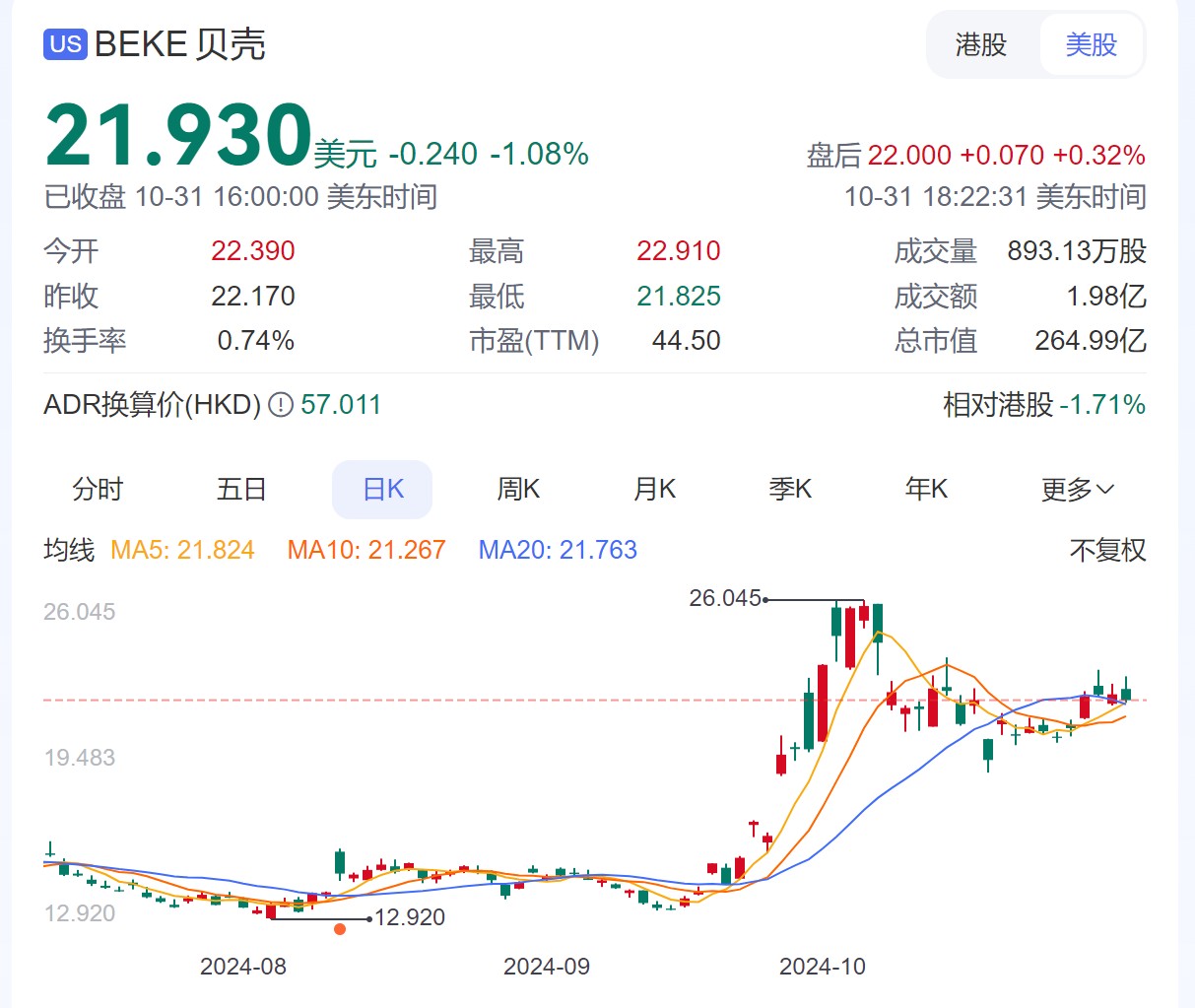Click the 成交量 value 893.13万股

(1077, 251)
